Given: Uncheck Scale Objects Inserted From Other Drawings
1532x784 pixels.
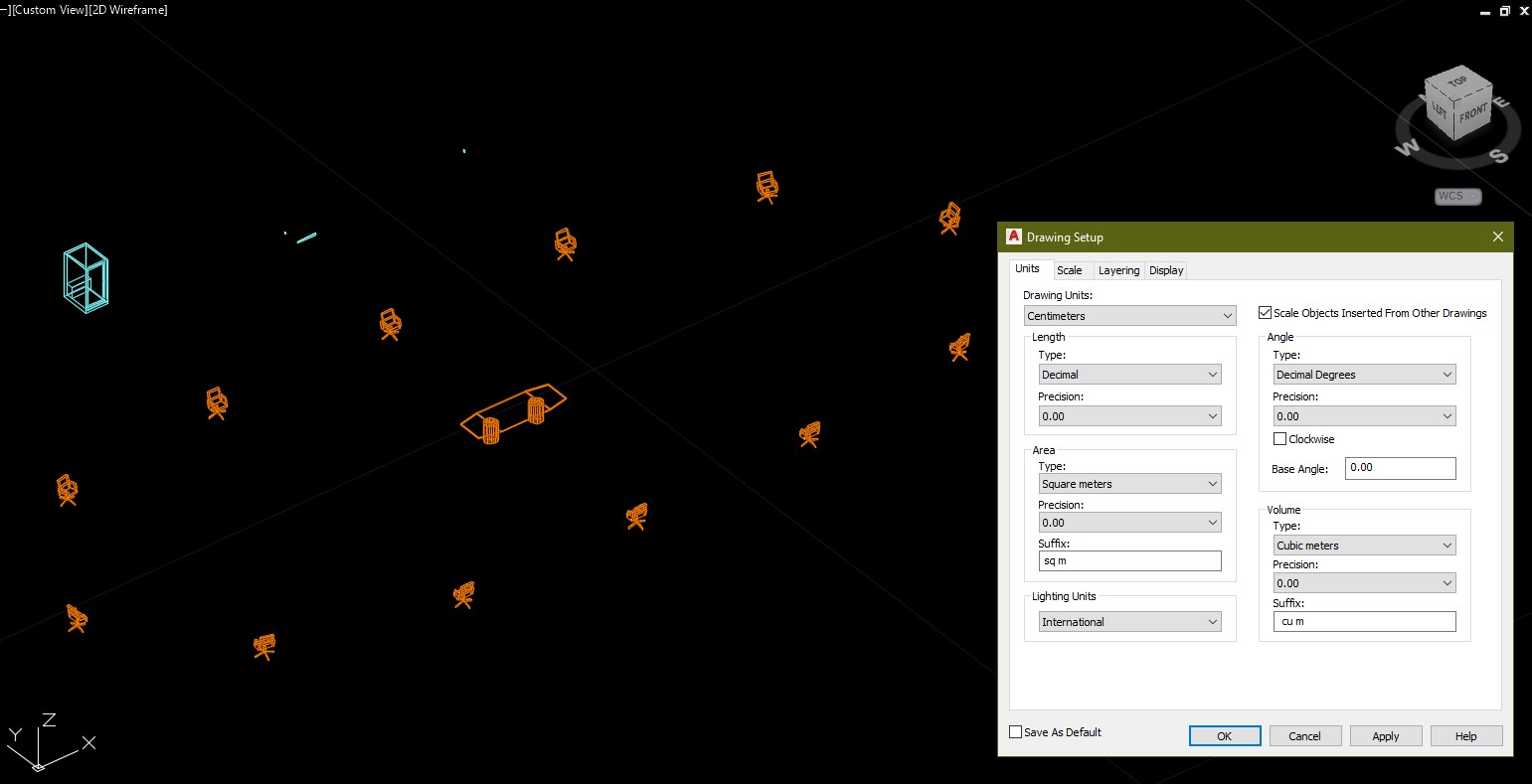Looking at the screenshot, I should click(1265, 312).
